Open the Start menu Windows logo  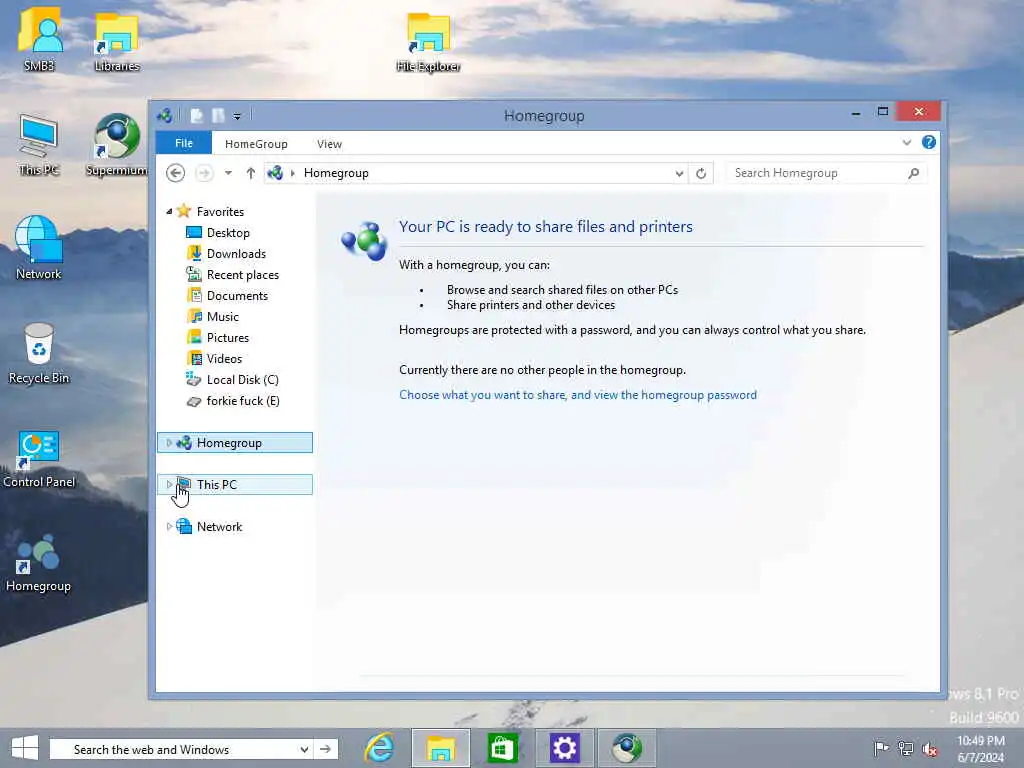click(25, 748)
